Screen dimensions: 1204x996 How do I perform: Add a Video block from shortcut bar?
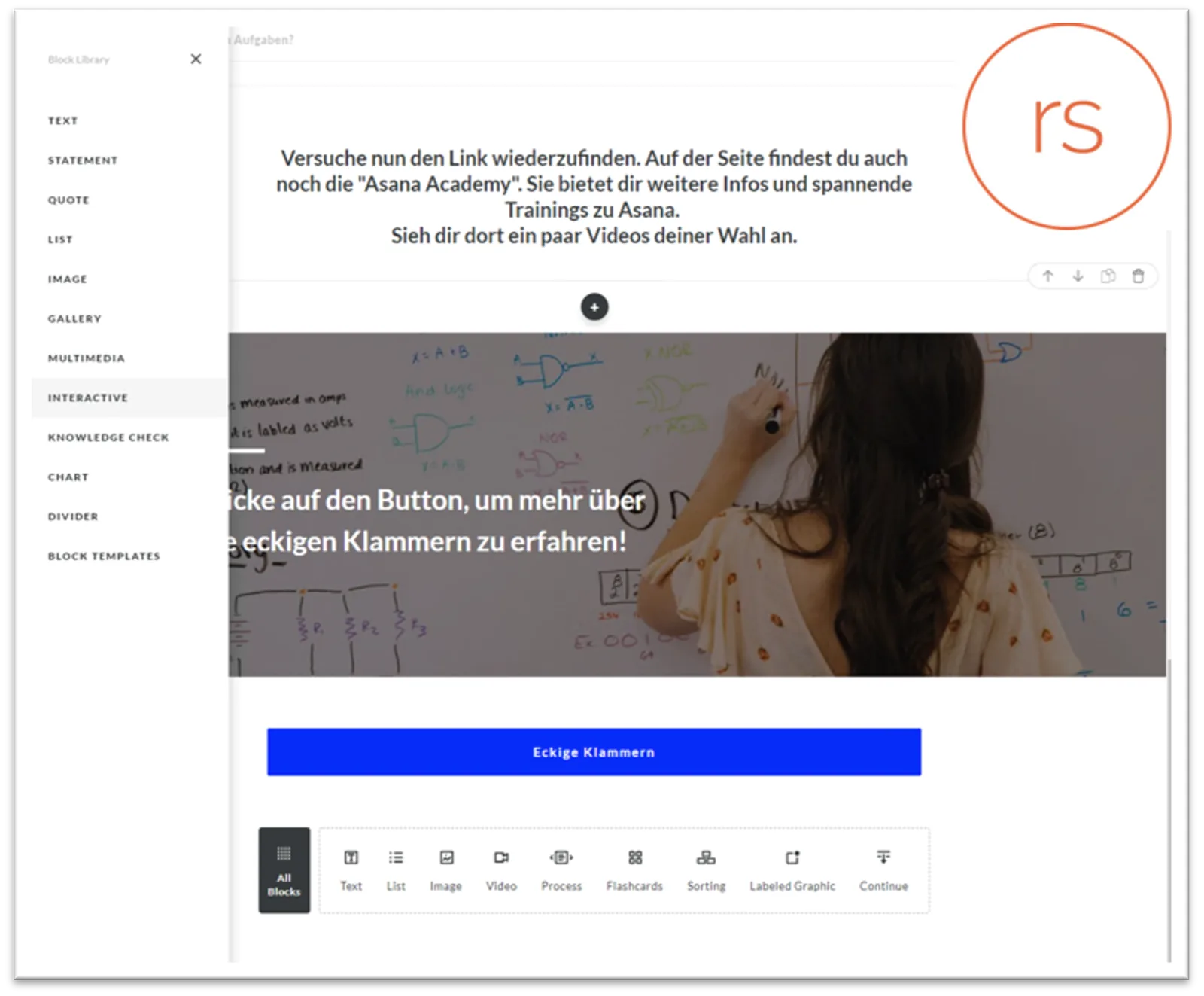[x=501, y=870]
